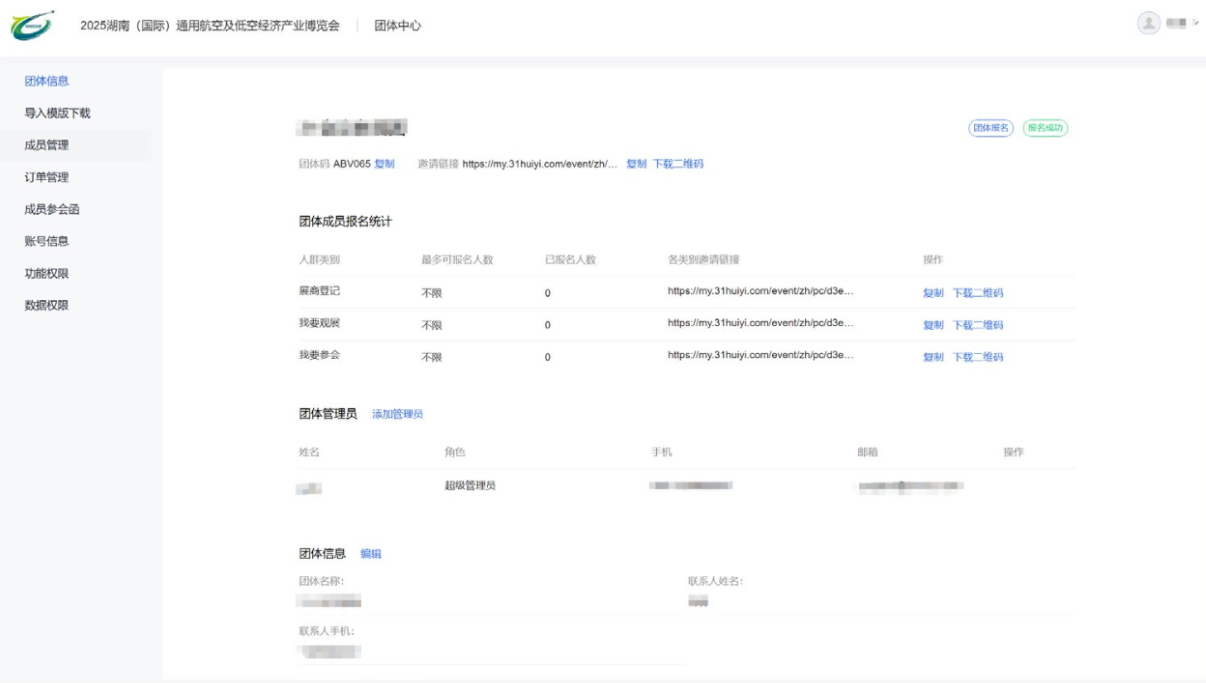Go to 成员管理 section
This screenshot has height=683, width=1206.
46,145
